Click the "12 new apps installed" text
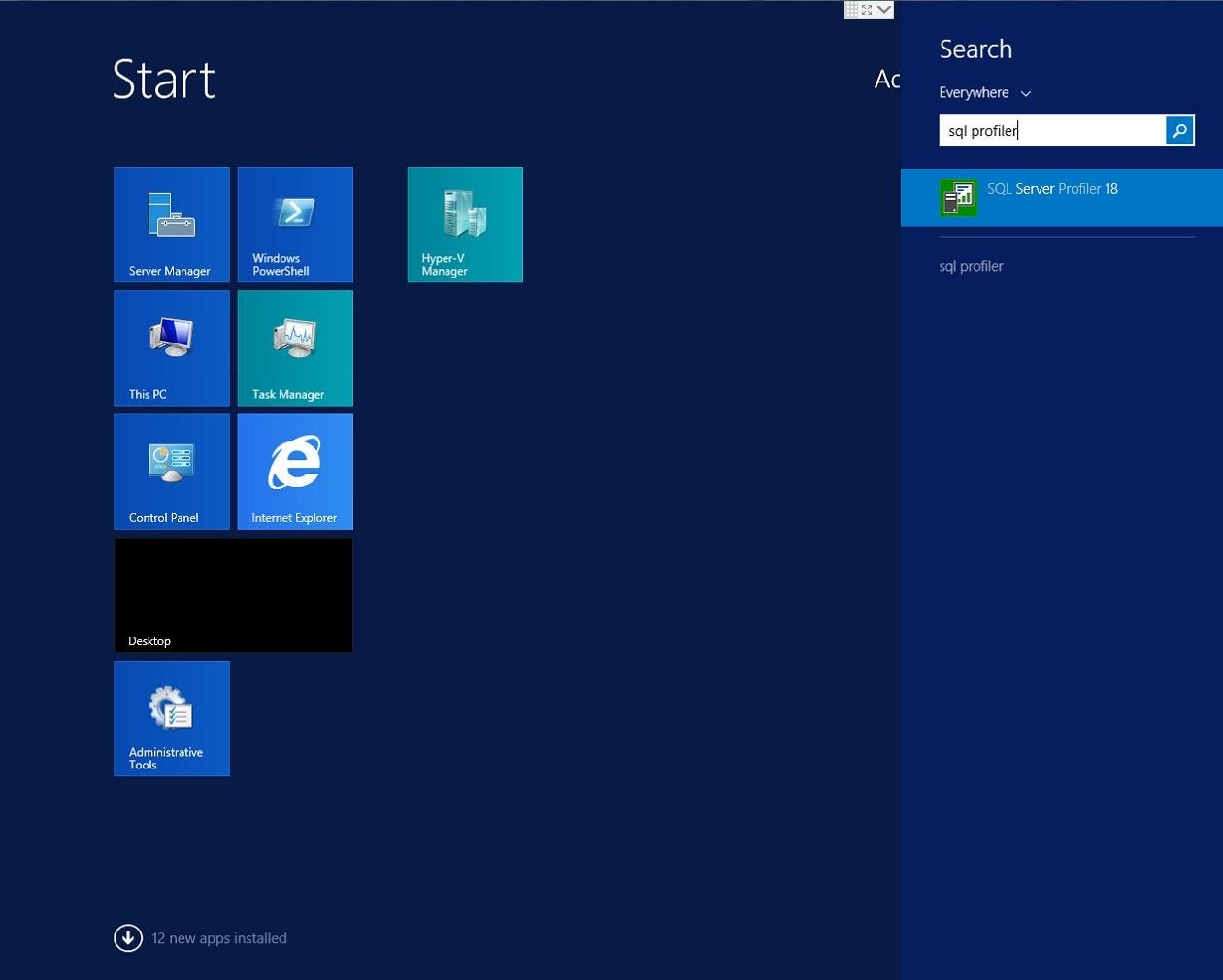The image size is (1223, 980). pyautogui.click(x=219, y=938)
